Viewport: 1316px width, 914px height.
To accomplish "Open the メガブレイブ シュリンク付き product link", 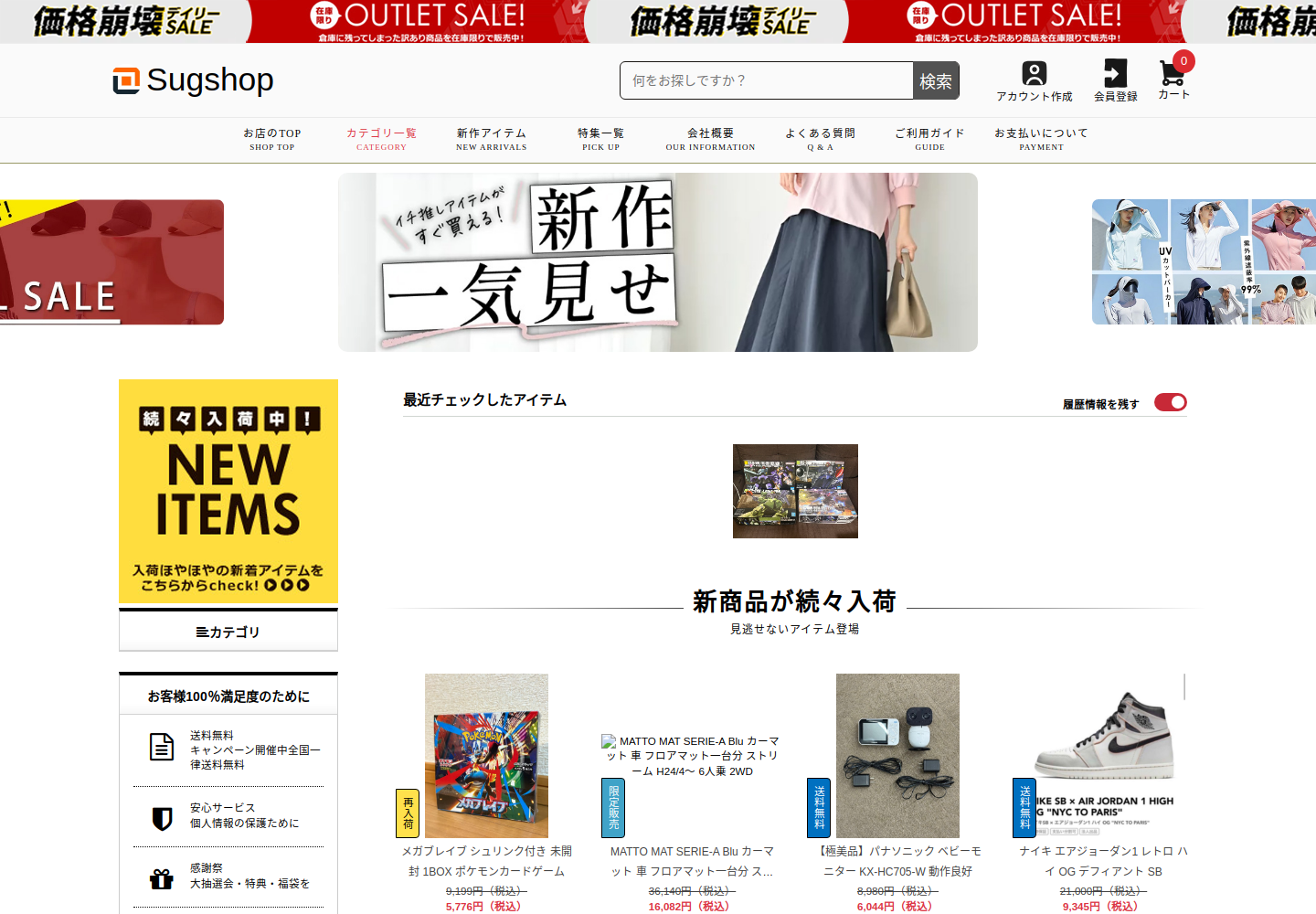I will point(487,861).
